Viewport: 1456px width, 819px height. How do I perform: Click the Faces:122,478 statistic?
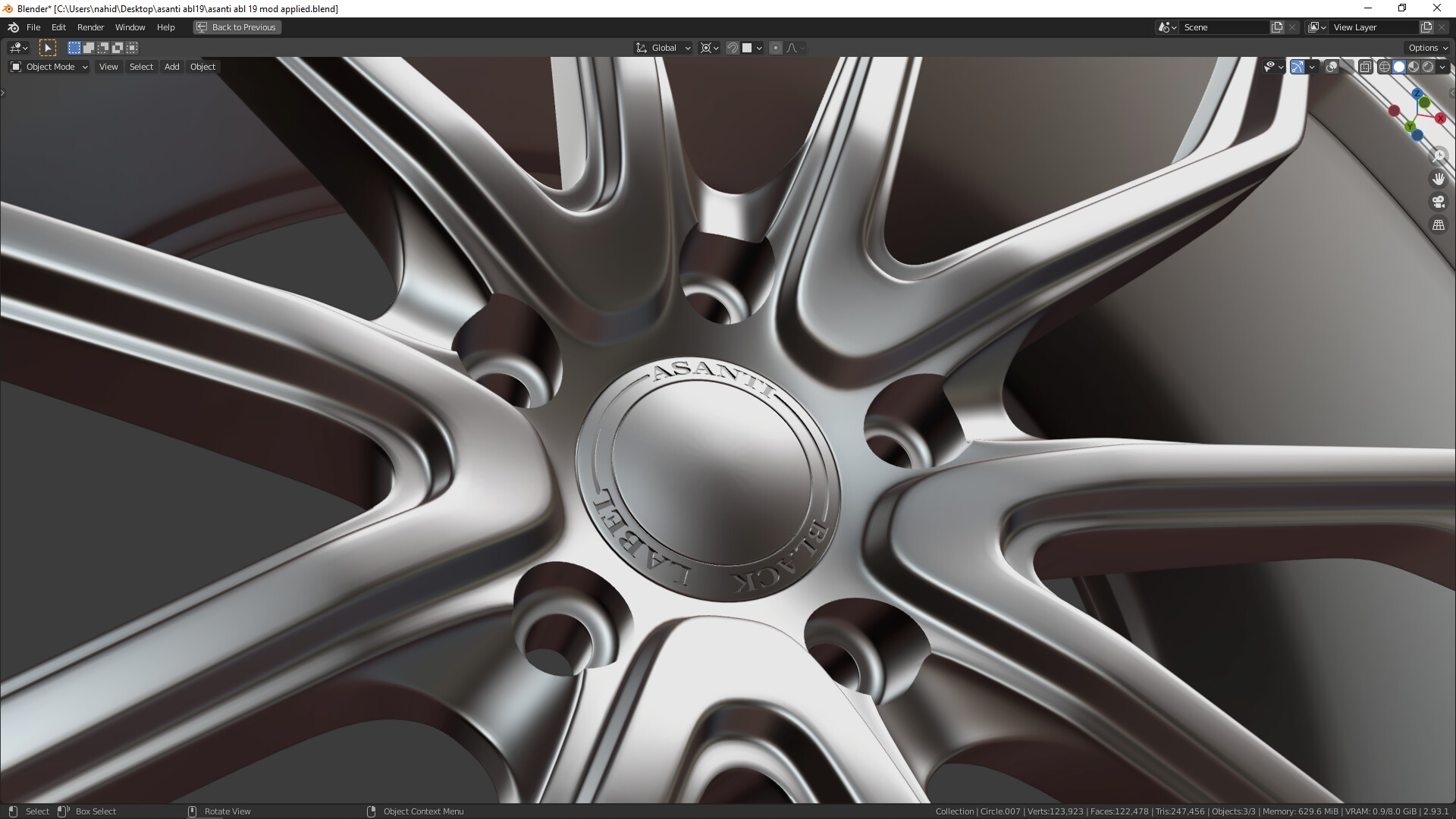point(1119,811)
